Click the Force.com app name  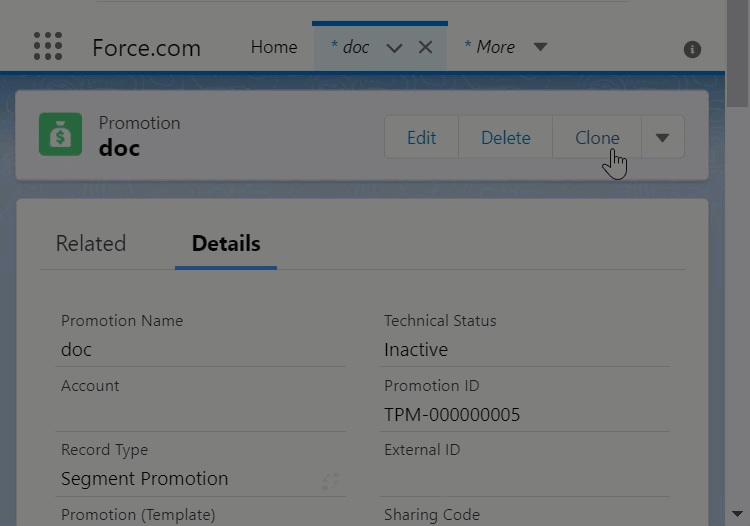point(146,48)
